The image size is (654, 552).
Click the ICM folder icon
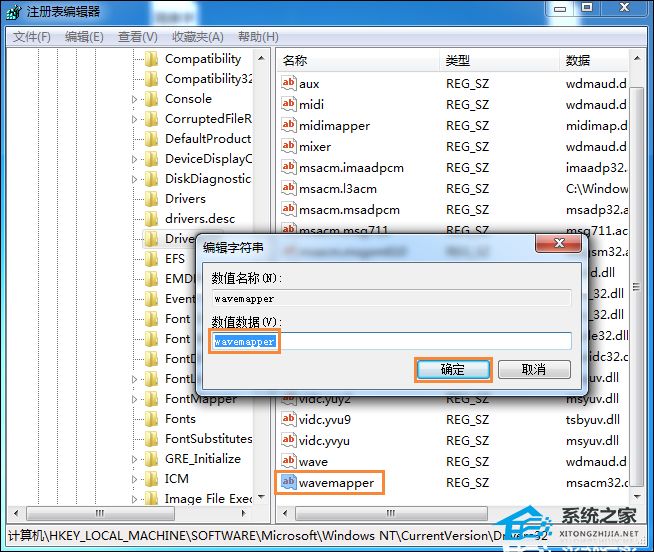coord(151,479)
